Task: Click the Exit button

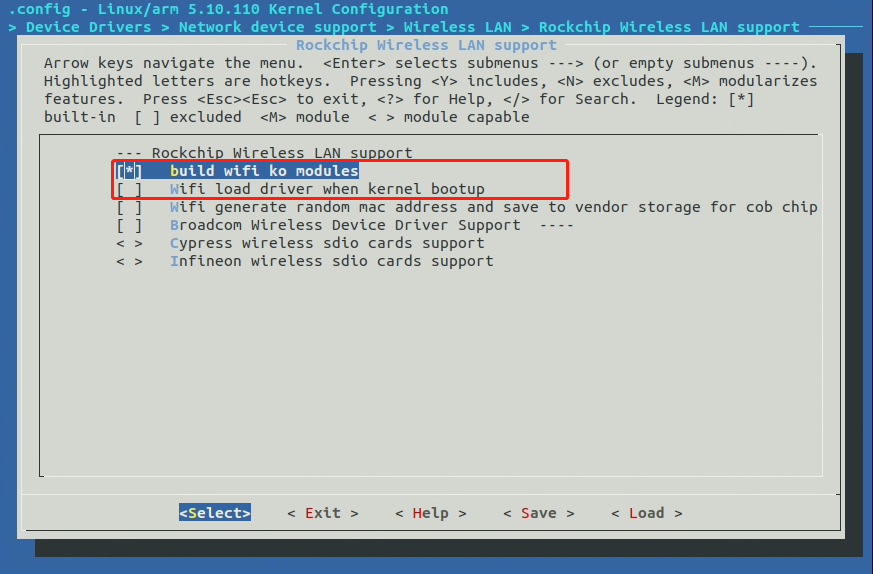Action: (323, 513)
